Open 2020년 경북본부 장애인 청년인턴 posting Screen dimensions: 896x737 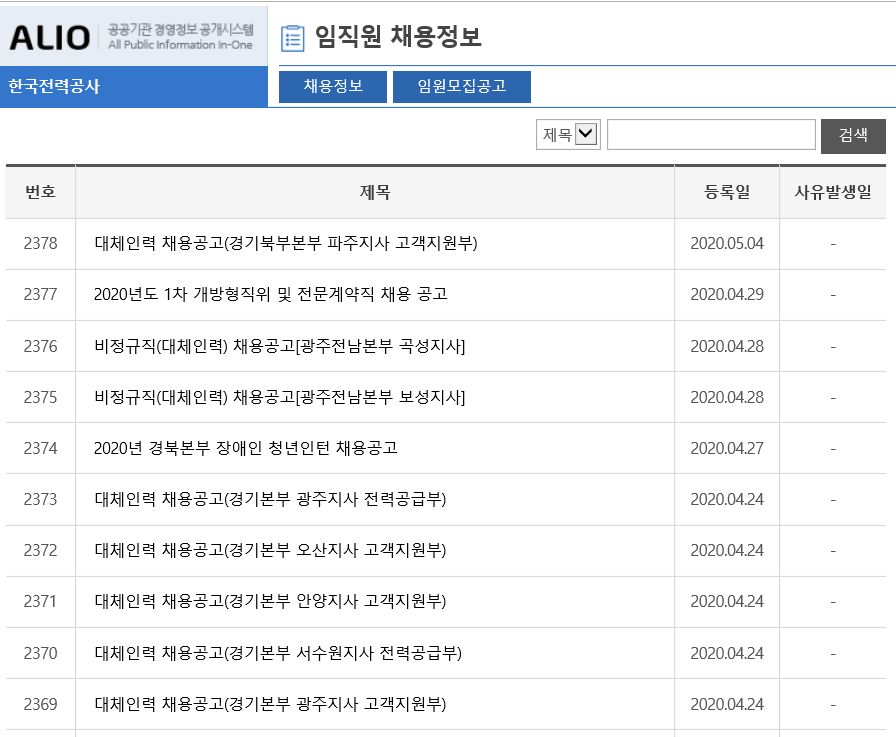(x=246, y=448)
